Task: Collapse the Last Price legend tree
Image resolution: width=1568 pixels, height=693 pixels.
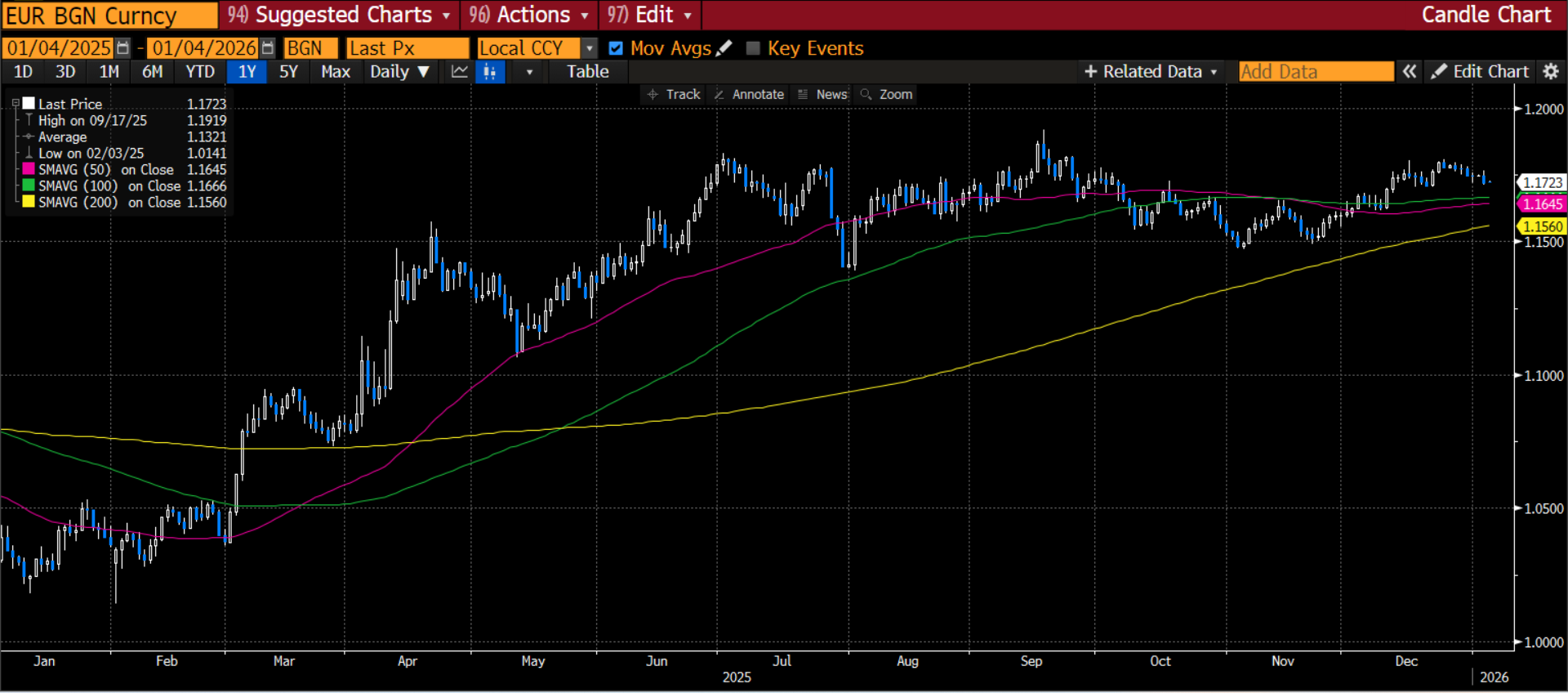Action: coord(16,104)
